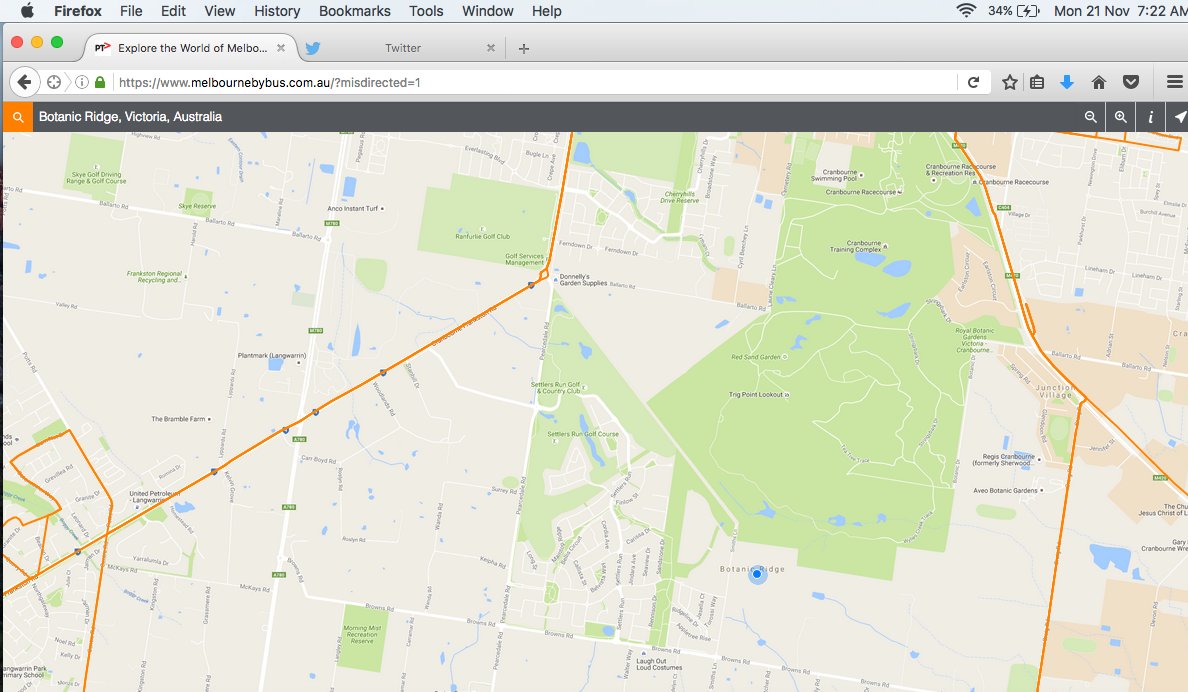Click the Trig Point Lookout map label
This screenshot has height=692, width=1188.
[x=758, y=394]
